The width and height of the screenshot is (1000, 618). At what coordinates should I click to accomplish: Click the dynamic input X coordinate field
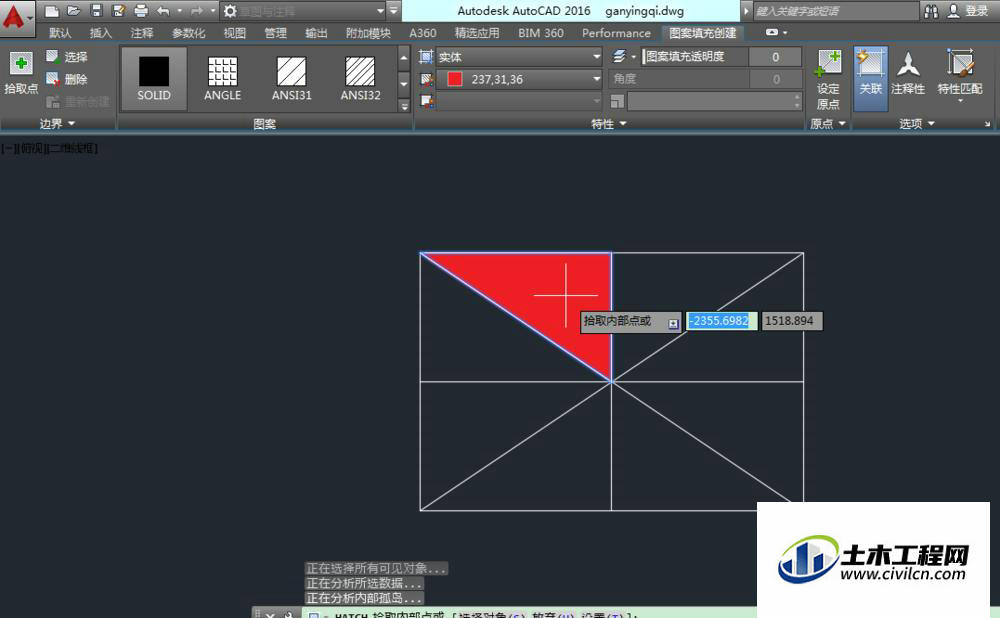pos(721,321)
